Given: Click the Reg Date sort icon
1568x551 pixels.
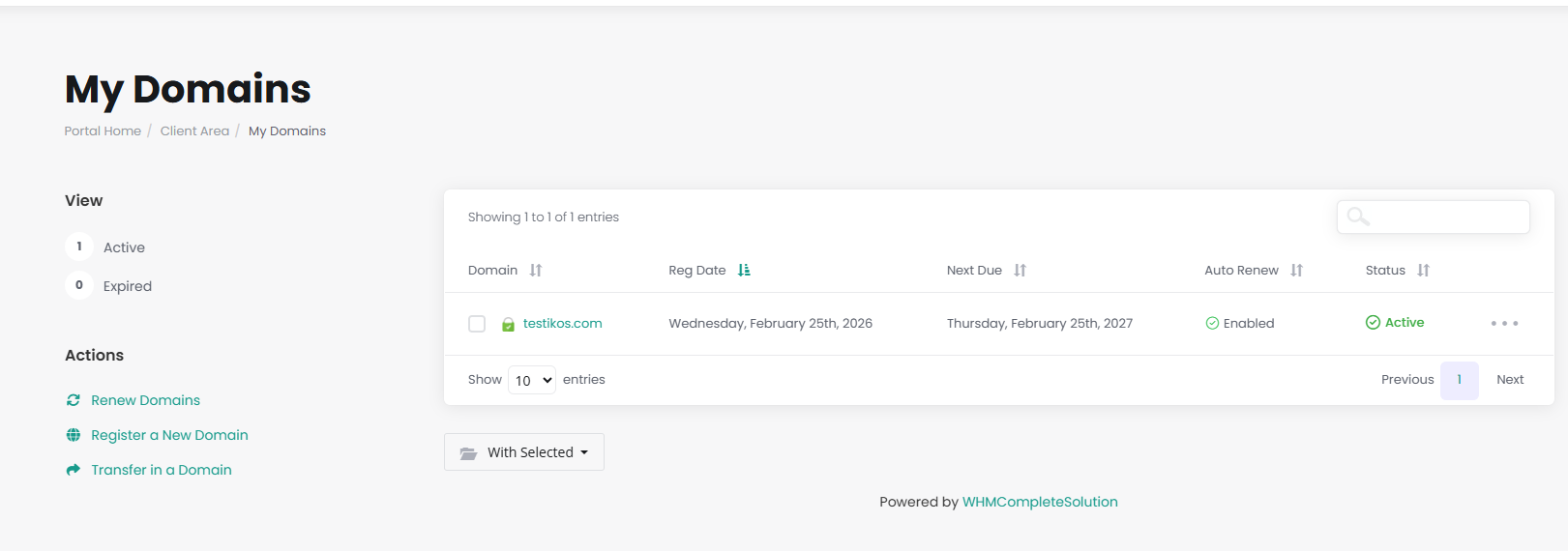Looking at the screenshot, I should 744,271.
